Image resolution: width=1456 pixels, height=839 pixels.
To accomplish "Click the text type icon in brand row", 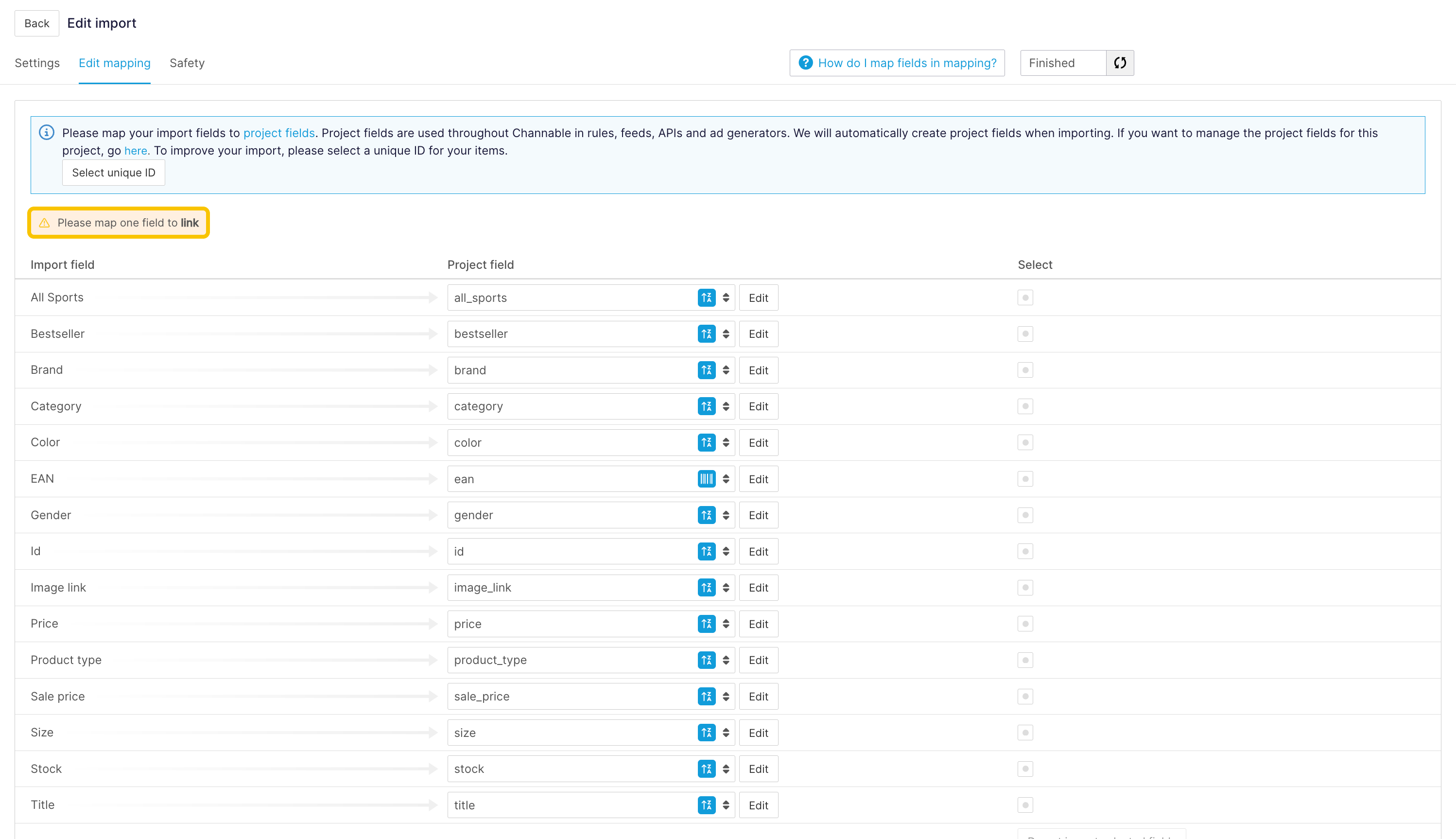I will pos(706,370).
